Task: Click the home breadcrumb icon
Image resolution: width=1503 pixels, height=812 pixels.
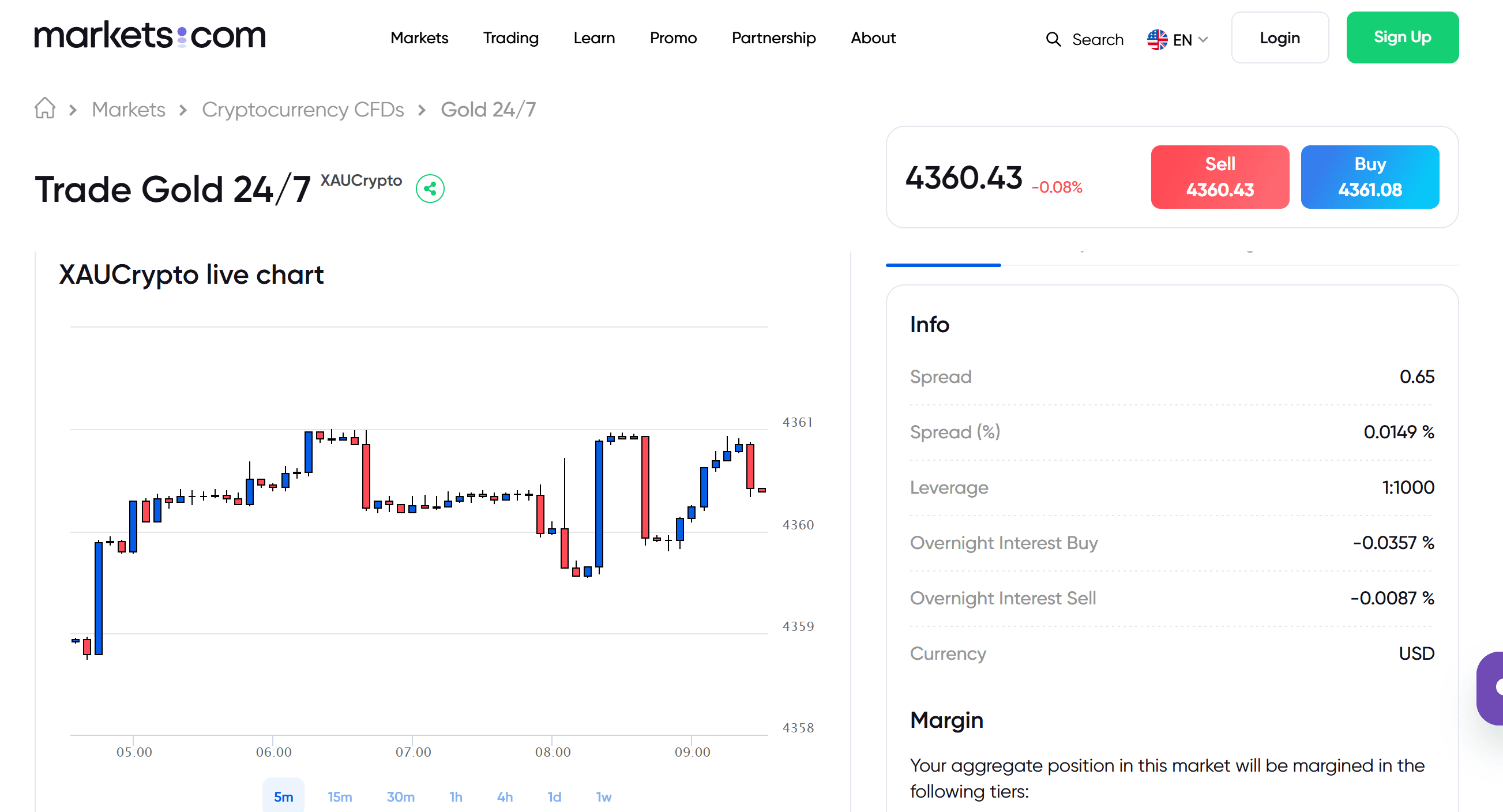Action: point(45,108)
